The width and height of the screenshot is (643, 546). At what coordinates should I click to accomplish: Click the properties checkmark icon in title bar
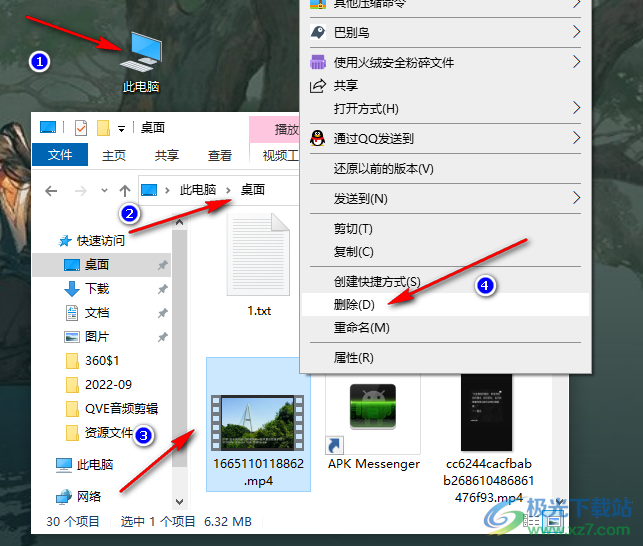coord(81,128)
